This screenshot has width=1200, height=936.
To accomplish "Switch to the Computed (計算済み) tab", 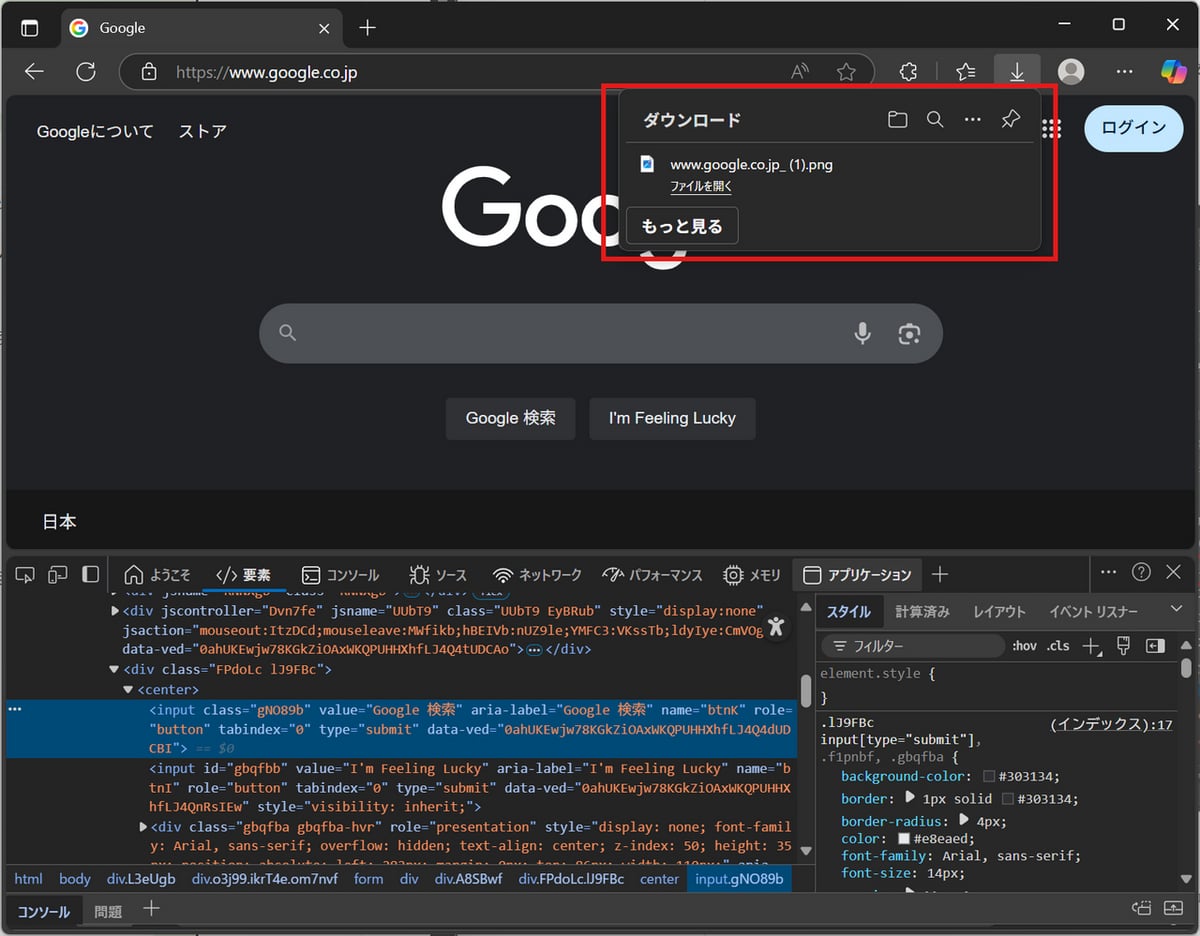I will 922,611.
